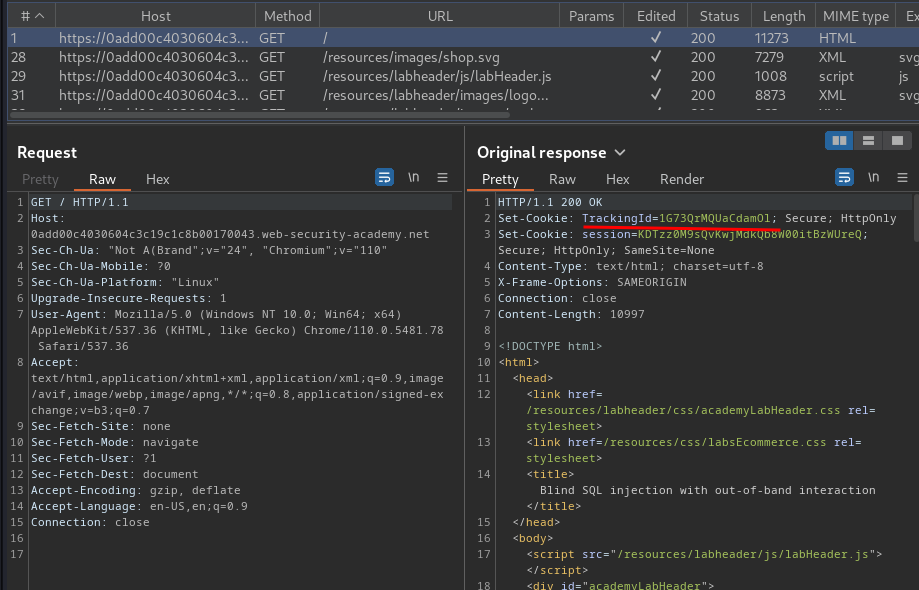This screenshot has width=919, height=590.
Task: Expand the Original response dropdown chevron
Action: click(620, 153)
